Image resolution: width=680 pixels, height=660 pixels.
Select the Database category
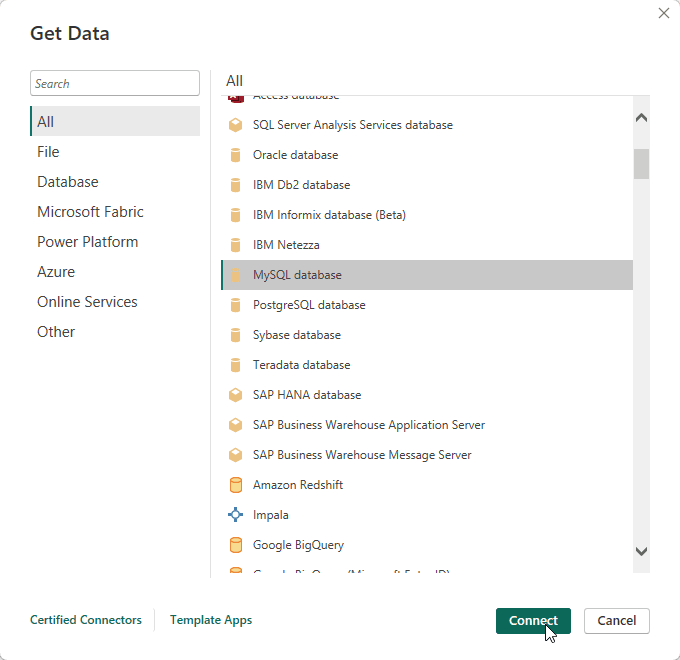coord(115,182)
